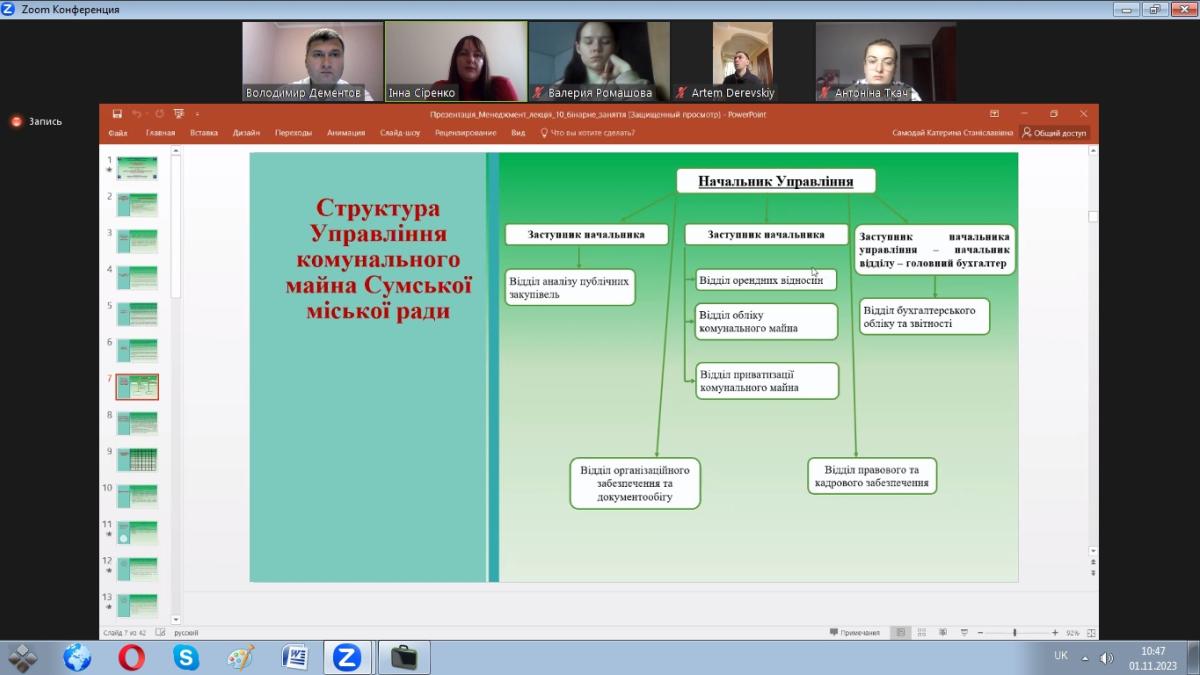Select Валерия Ромашова video tile
This screenshot has width=1200, height=675.
click(x=599, y=62)
